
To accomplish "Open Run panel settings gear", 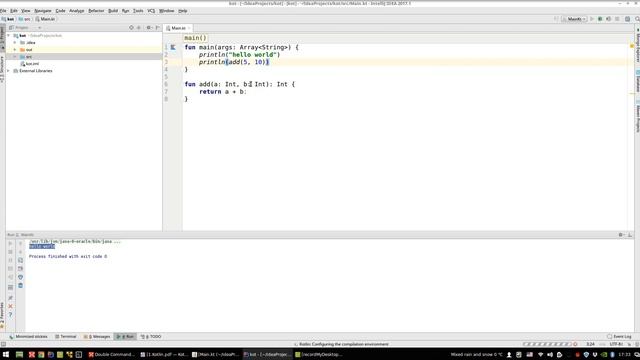I will click(621, 235).
